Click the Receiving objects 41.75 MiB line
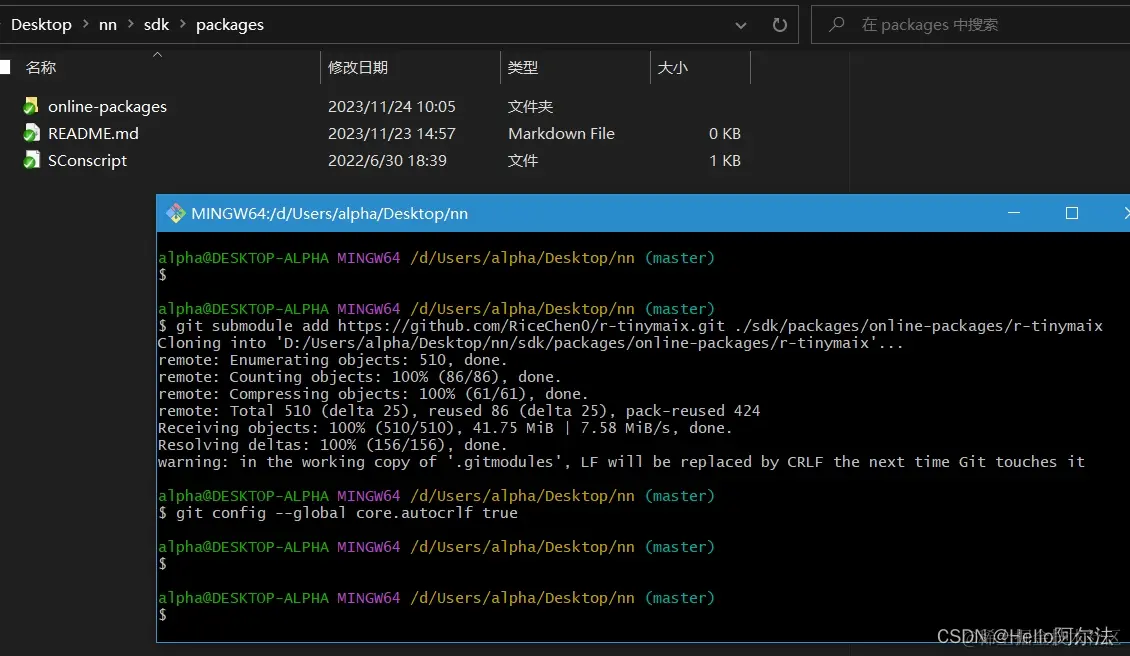This screenshot has height=656, width=1130. [445, 427]
